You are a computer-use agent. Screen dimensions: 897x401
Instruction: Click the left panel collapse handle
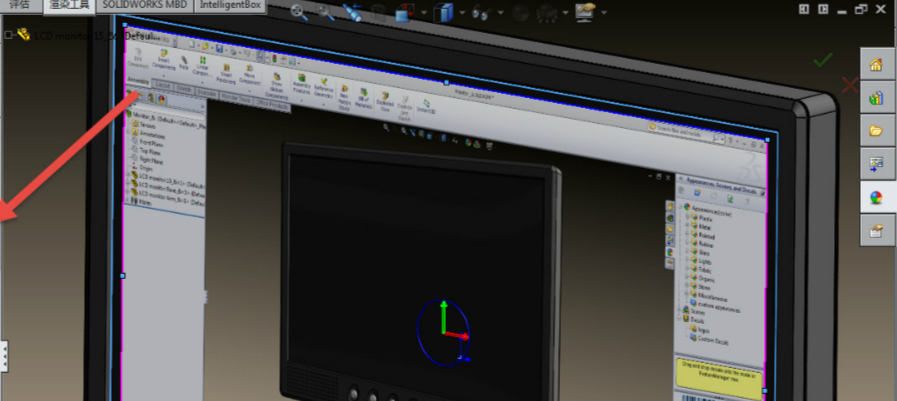4,353
